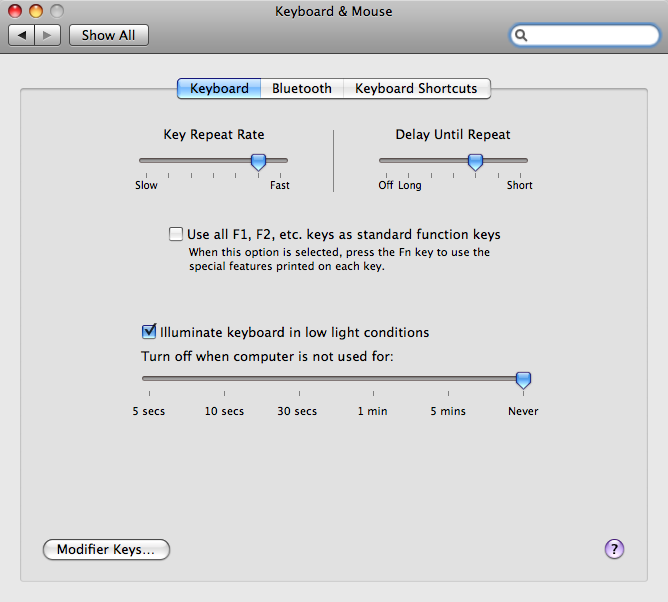Click the Fast label under Key Repeat
The width and height of the screenshot is (668, 602).
[279, 185]
